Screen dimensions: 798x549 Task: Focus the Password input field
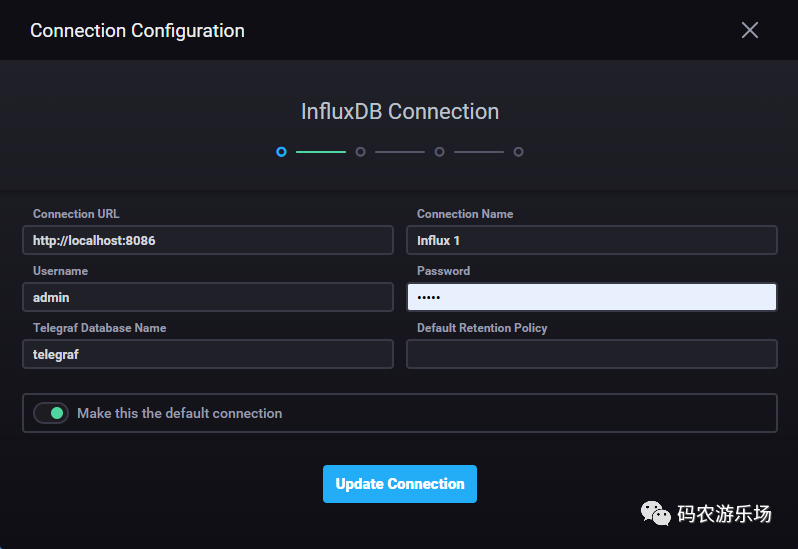click(x=592, y=297)
